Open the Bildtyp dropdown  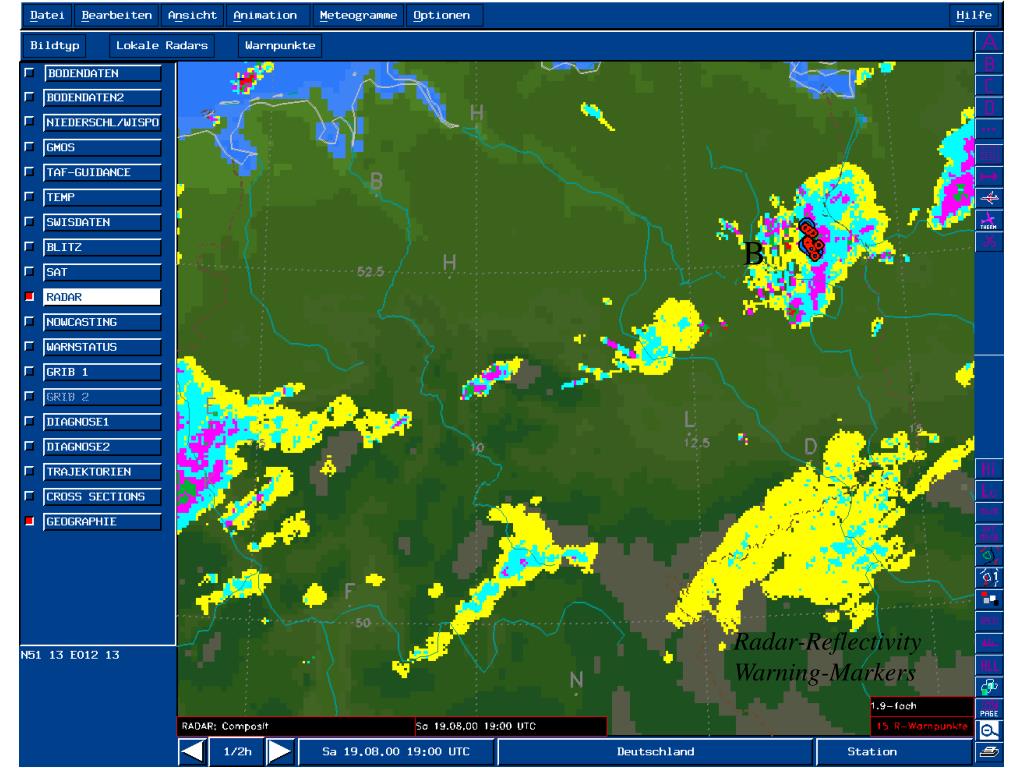55,46
